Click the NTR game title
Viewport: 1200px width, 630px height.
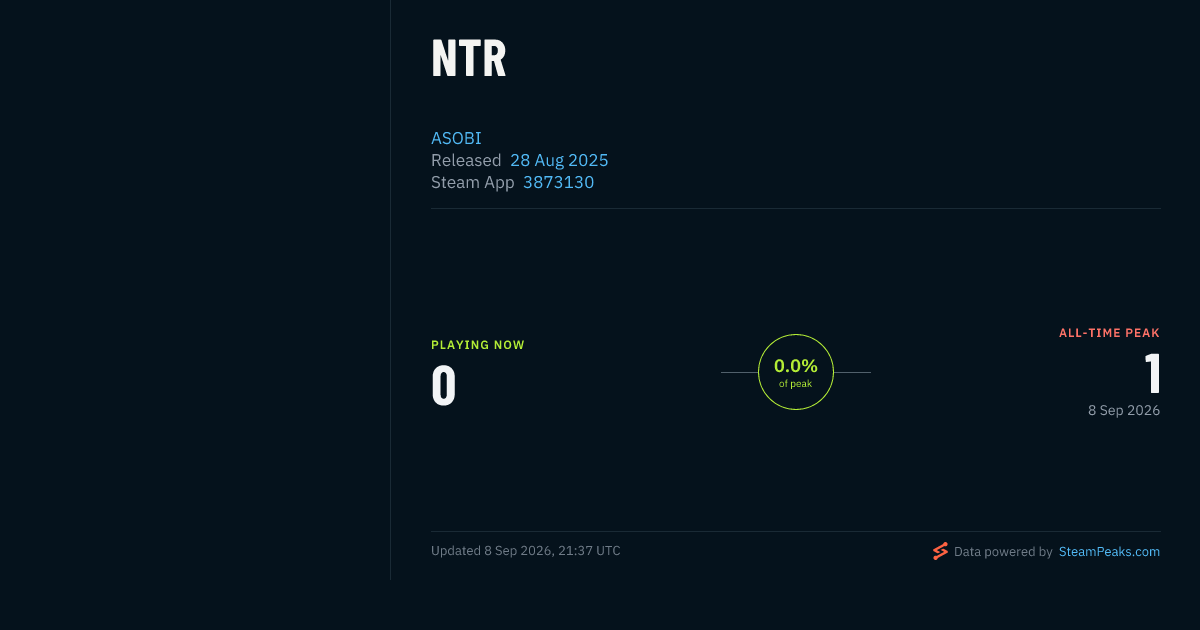[x=469, y=59]
